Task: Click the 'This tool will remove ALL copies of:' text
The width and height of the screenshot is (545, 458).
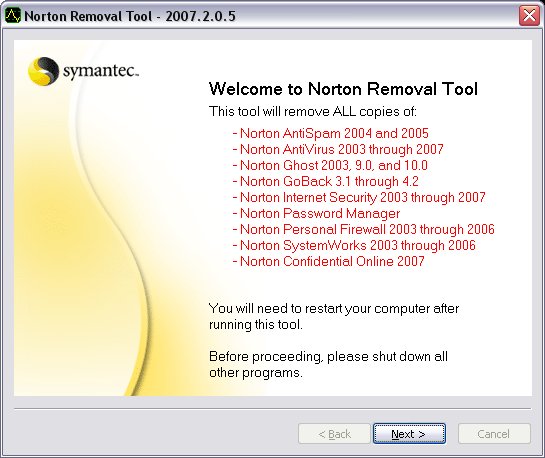Action: tap(312, 112)
